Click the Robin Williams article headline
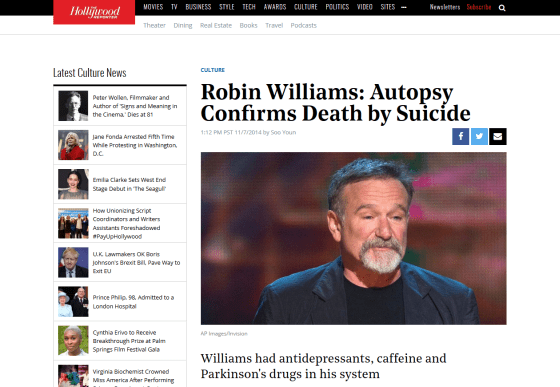Image resolution: width=560 pixels, height=387 pixels. tap(335, 103)
